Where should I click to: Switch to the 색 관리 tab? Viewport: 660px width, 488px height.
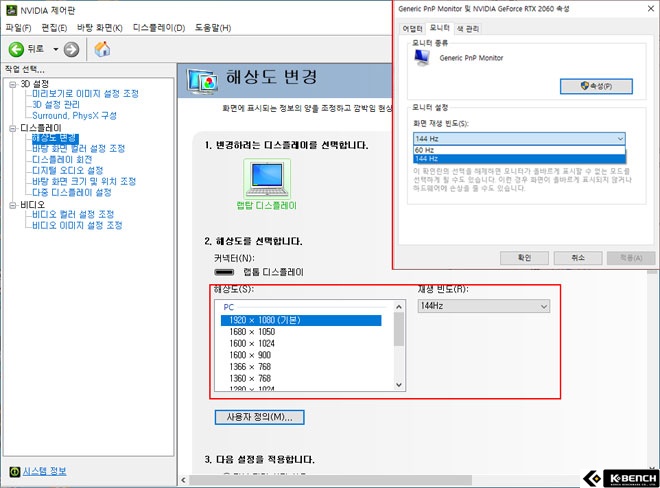(x=468, y=29)
